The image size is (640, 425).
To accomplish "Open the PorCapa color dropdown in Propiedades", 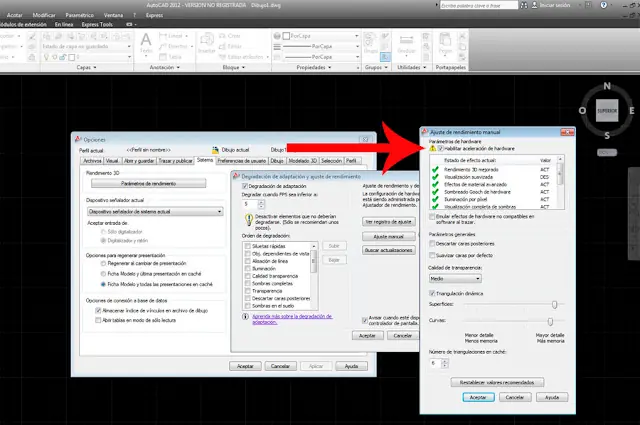I will coord(321,36).
